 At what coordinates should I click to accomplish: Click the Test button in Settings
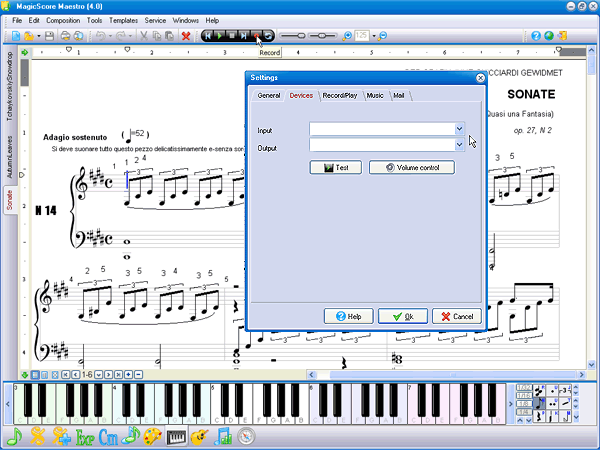[x=336, y=168]
